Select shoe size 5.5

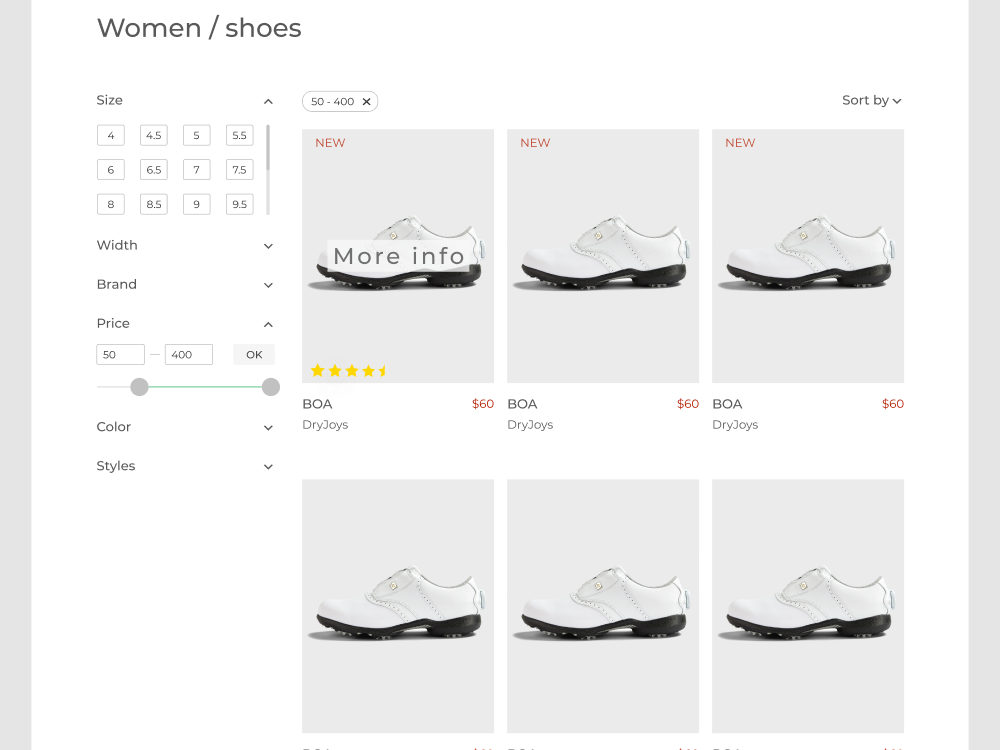240,135
